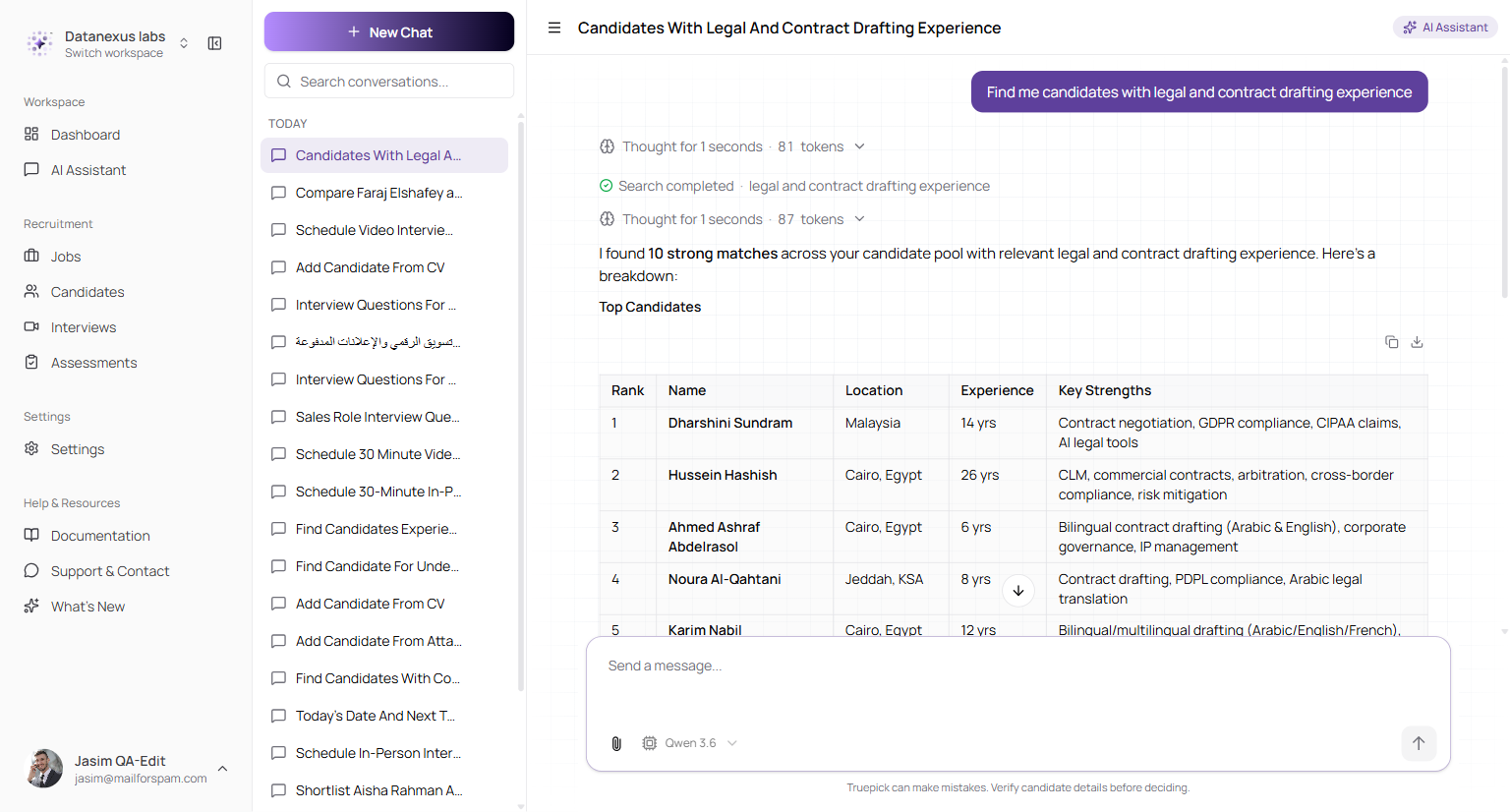This screenshot has width=1510, height=812.
Task: Focus the Search conversations field
Action: (389, 82)
